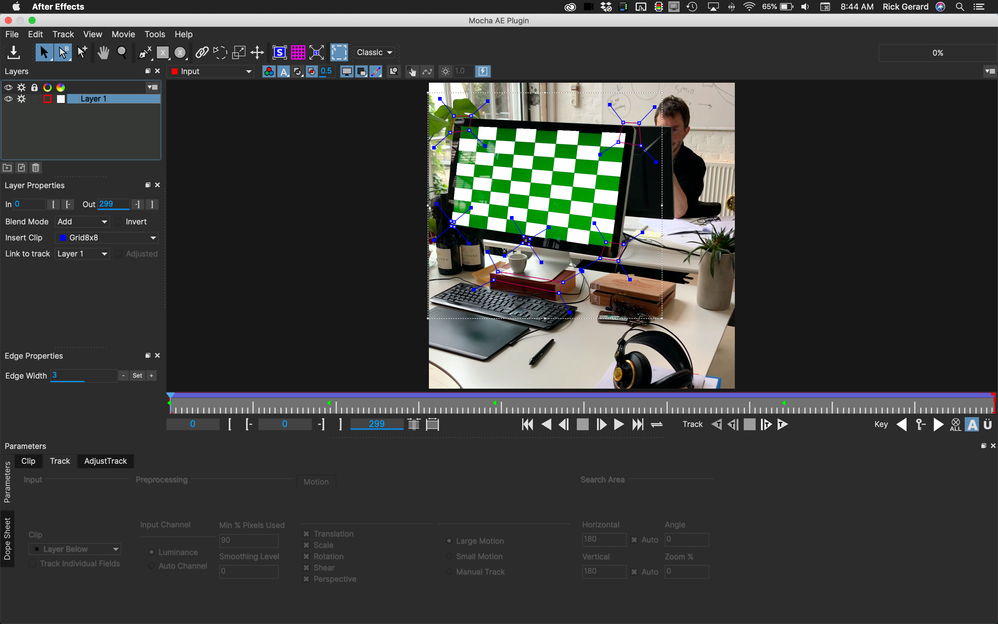Click Layer 1 matte color white swatch
The height and width of the screenshot is (624, 998).
point(60,99)
